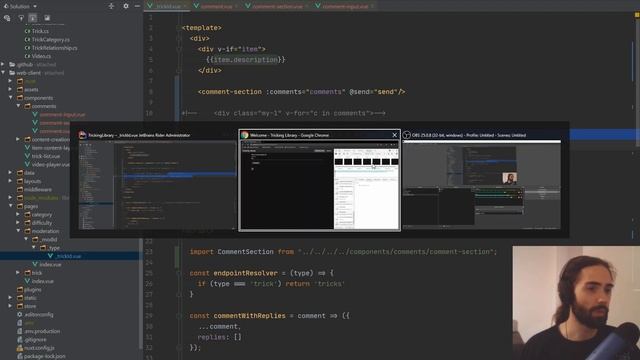Image resolution: width=640 pixels, height=360 pixels.
Task: Click the locate/select opened file crosshair icon
Action: (111, 6)
